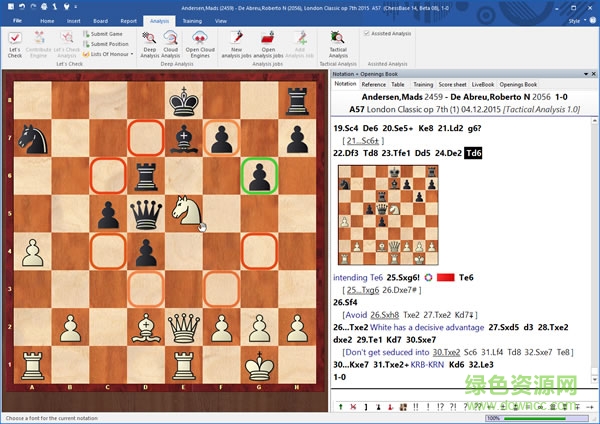The image size is (600, 424).
Task: Switch to the Home ribbon tab
Action: (x=47, y=21)
